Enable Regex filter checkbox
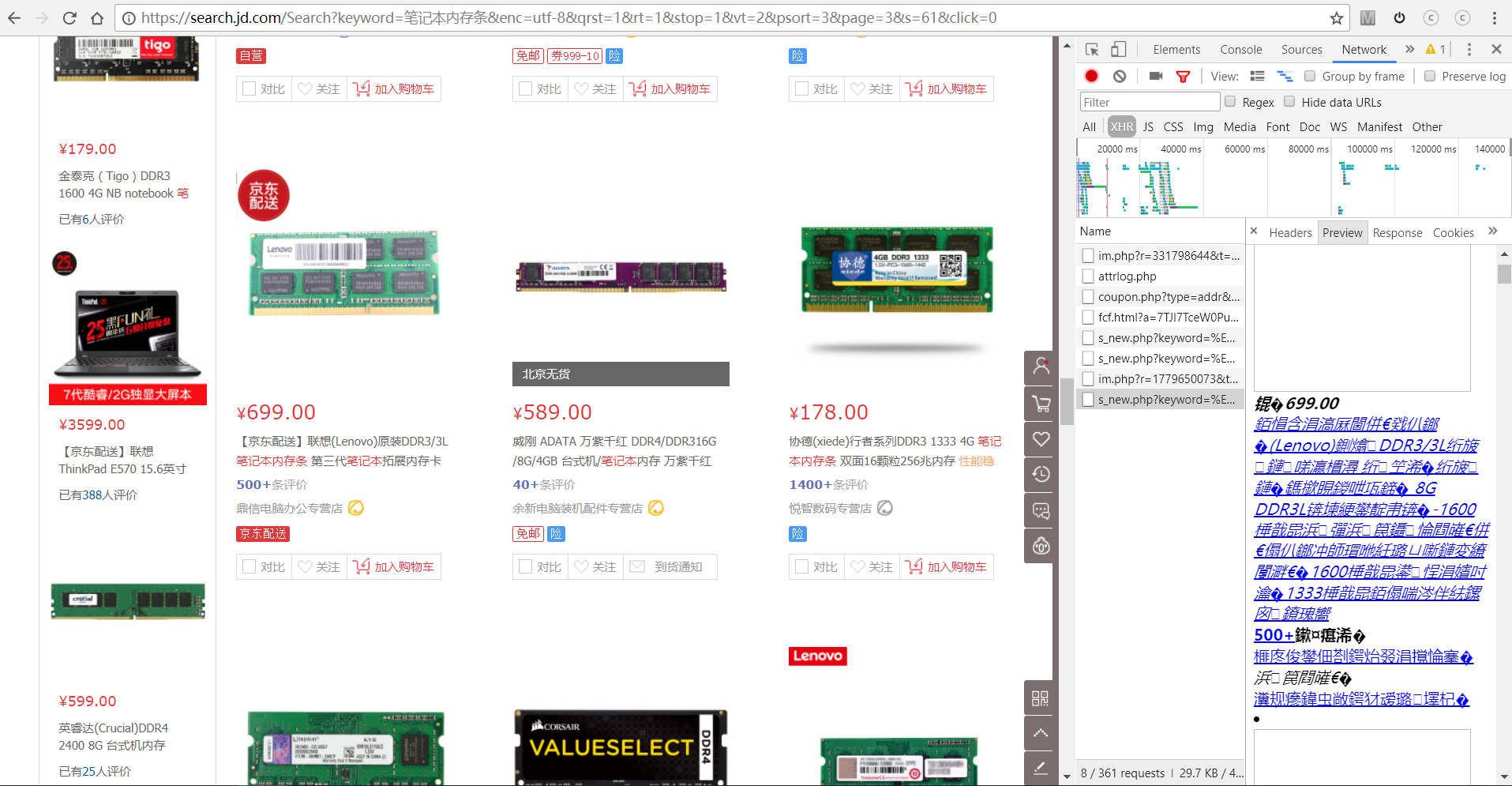1512x786 pixels. tap(1230, 101)
